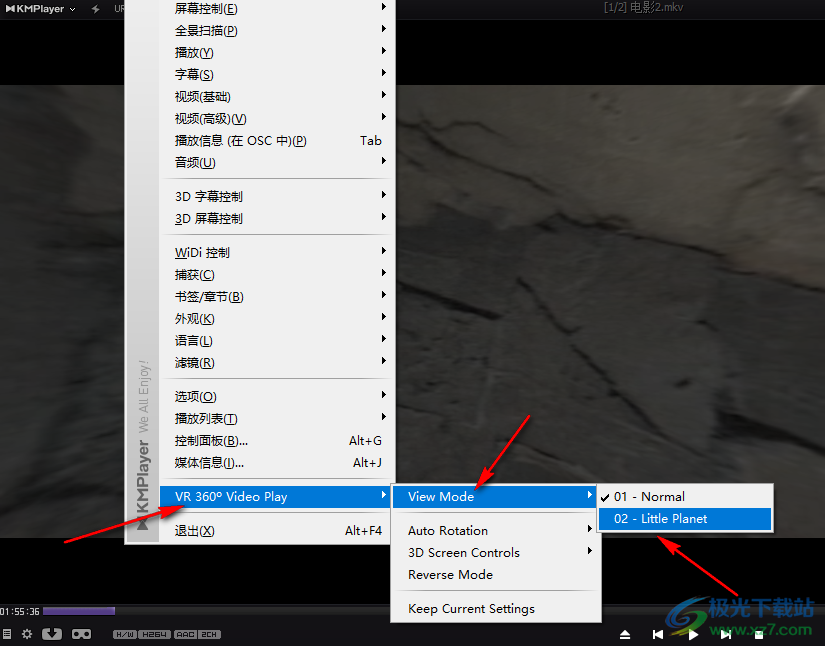Expand the 书签/章节(B) submenu
The width and height of the screenshot is (825, 646).
[x=277, y=296]
